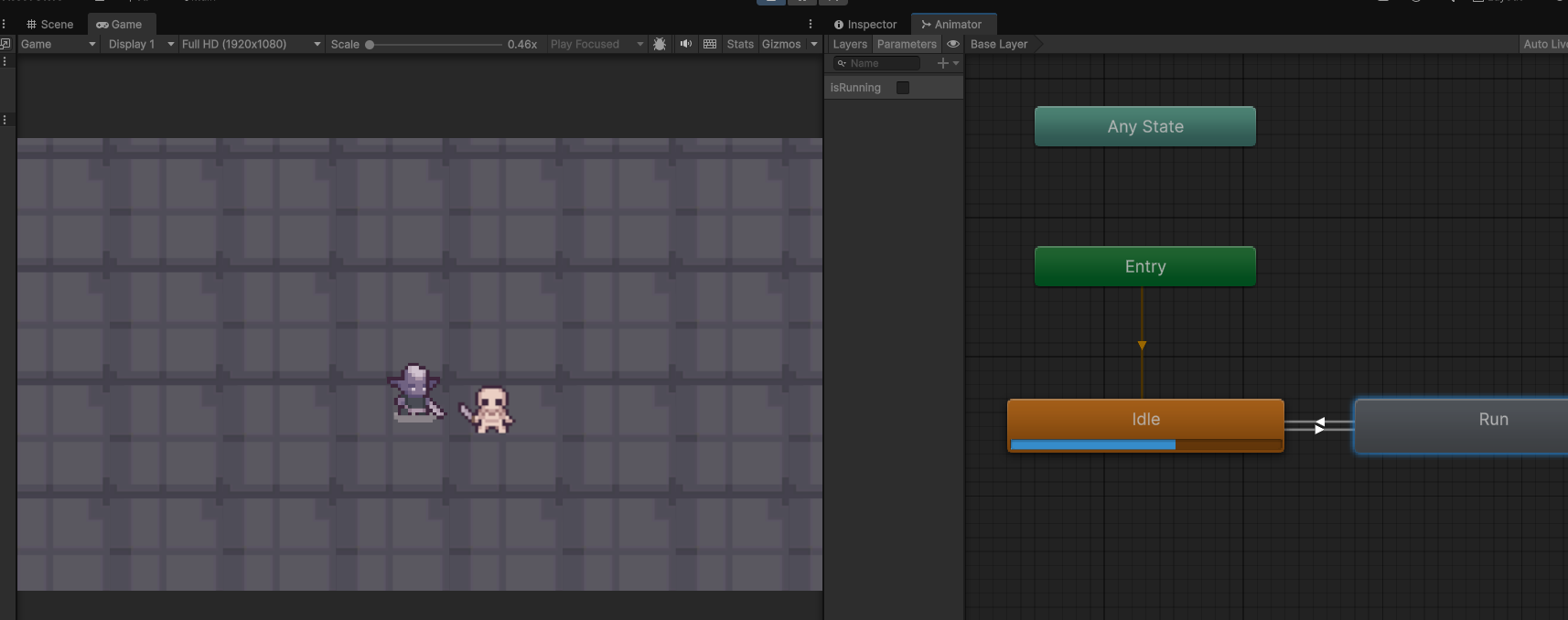Open the Game view three-dot options menu
Viewport: 1568px width, 620px height.
[x=811, y=24]
